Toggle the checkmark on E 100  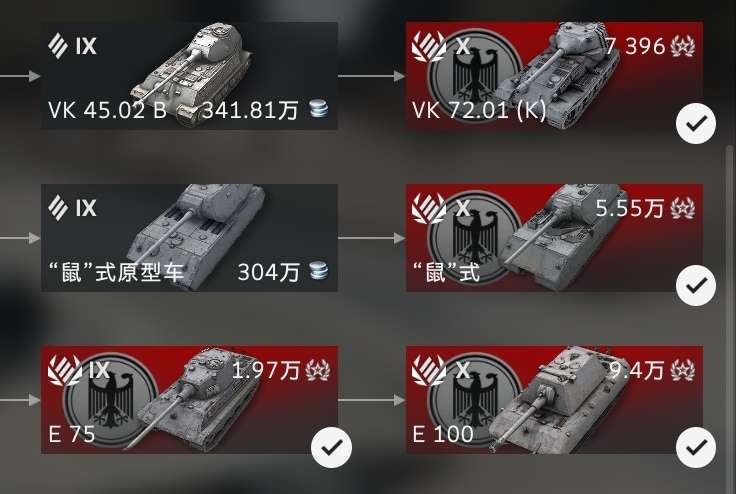click(696, 448)
